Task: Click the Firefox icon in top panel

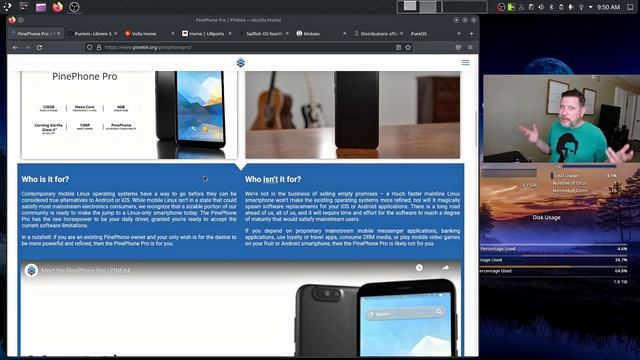Action: click(58, 7)
